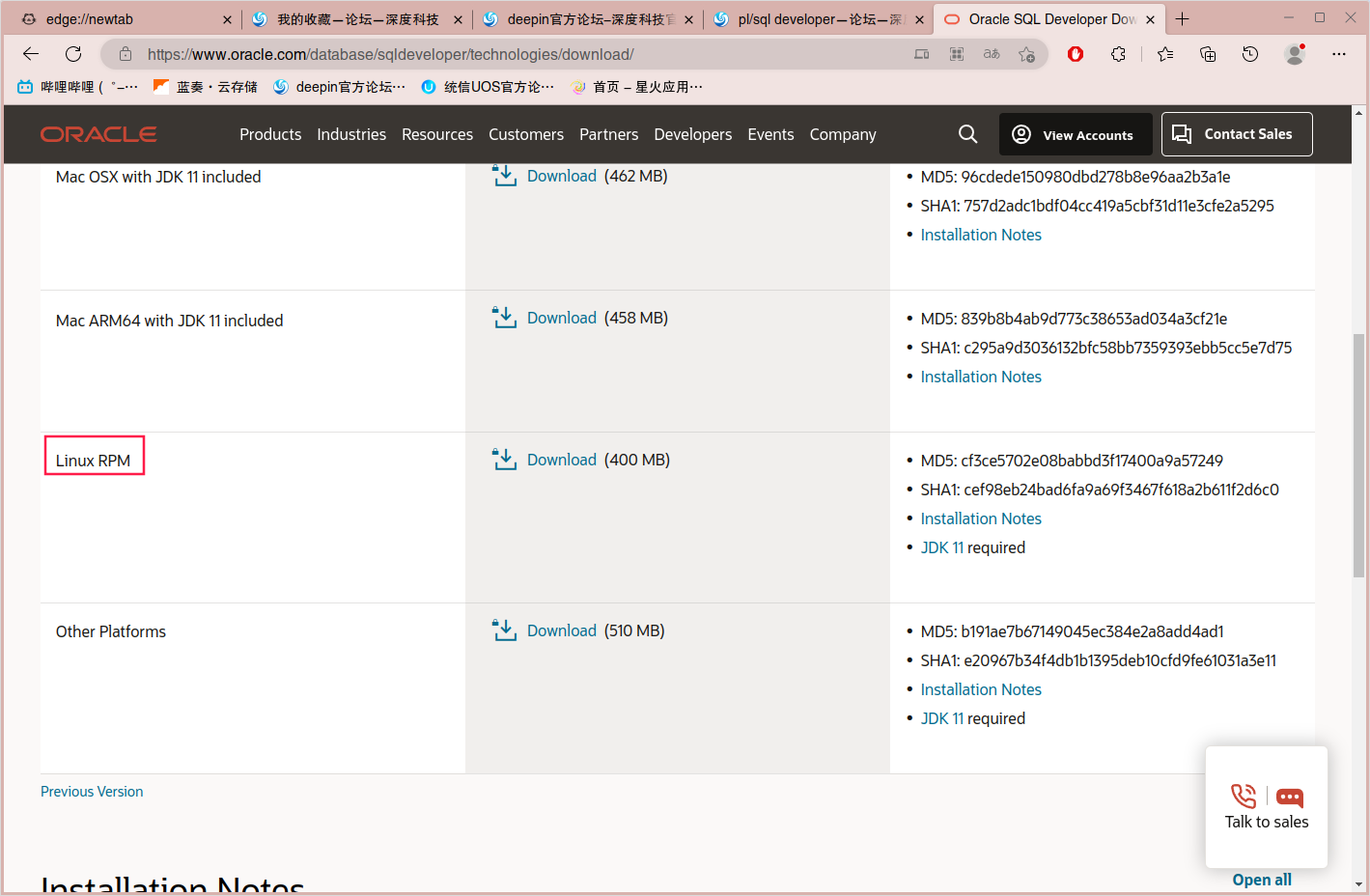
Task: Switch to the edge://newtab tab
Action: tap(126, 19)
